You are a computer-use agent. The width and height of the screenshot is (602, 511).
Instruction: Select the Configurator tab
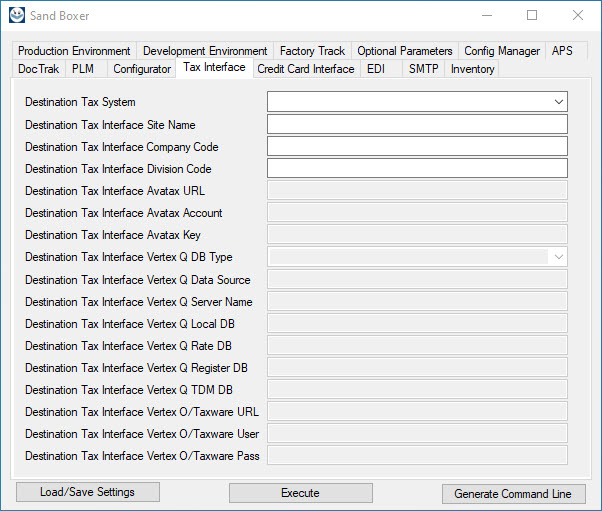pos(142,69)
